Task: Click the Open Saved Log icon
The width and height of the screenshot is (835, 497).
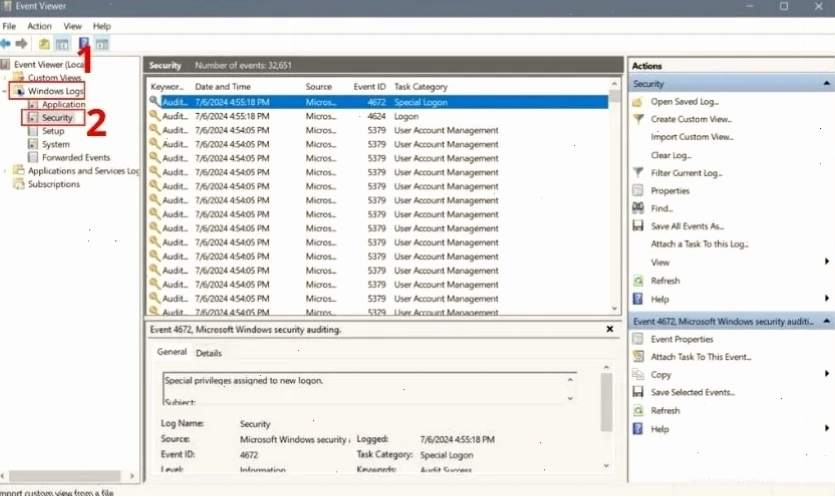Action: click(637, 102)
